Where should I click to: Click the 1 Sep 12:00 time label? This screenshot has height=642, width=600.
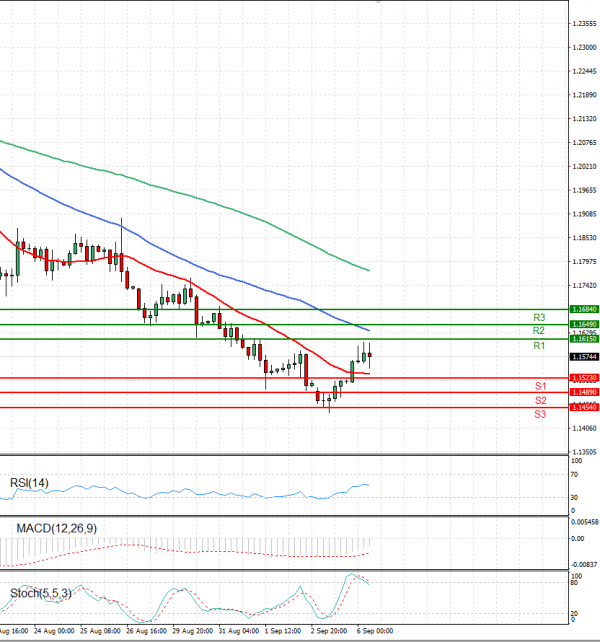click(283, 631)
